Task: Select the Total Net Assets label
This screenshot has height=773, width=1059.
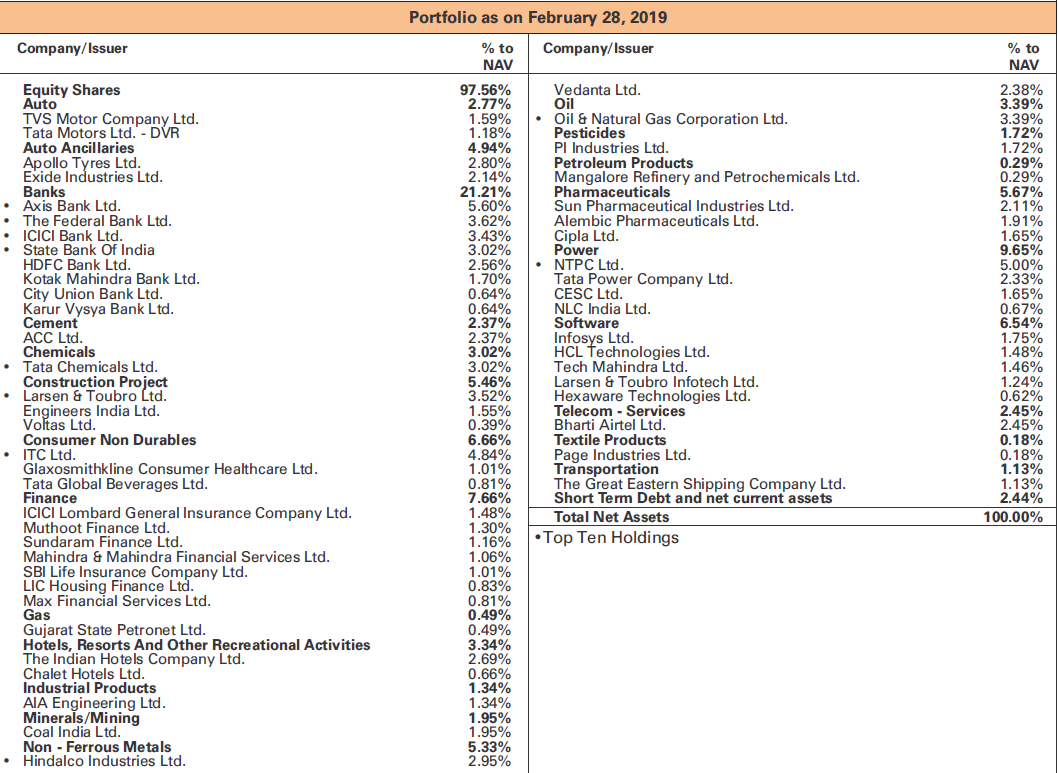Action: tap(611, 517)
